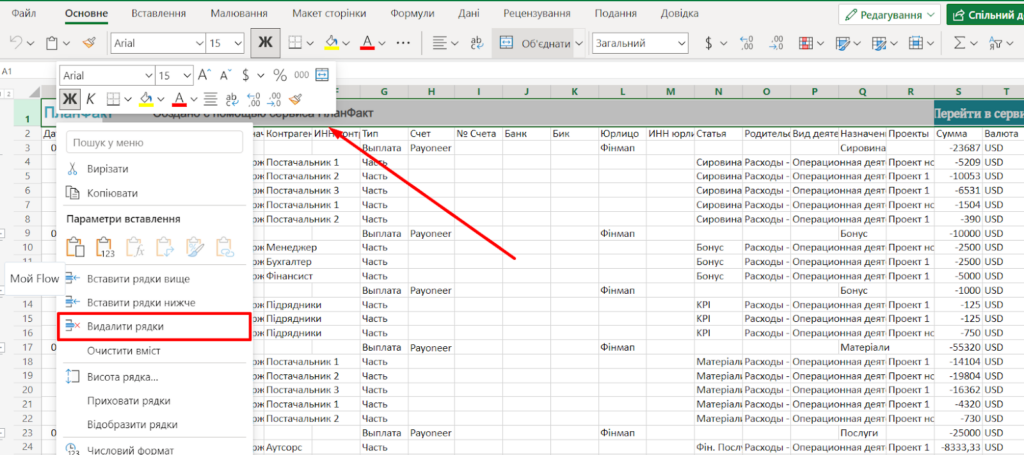Click the ribbon red font color A
This screenshot has height=455, width=1024.
click(x=367, y=43)
